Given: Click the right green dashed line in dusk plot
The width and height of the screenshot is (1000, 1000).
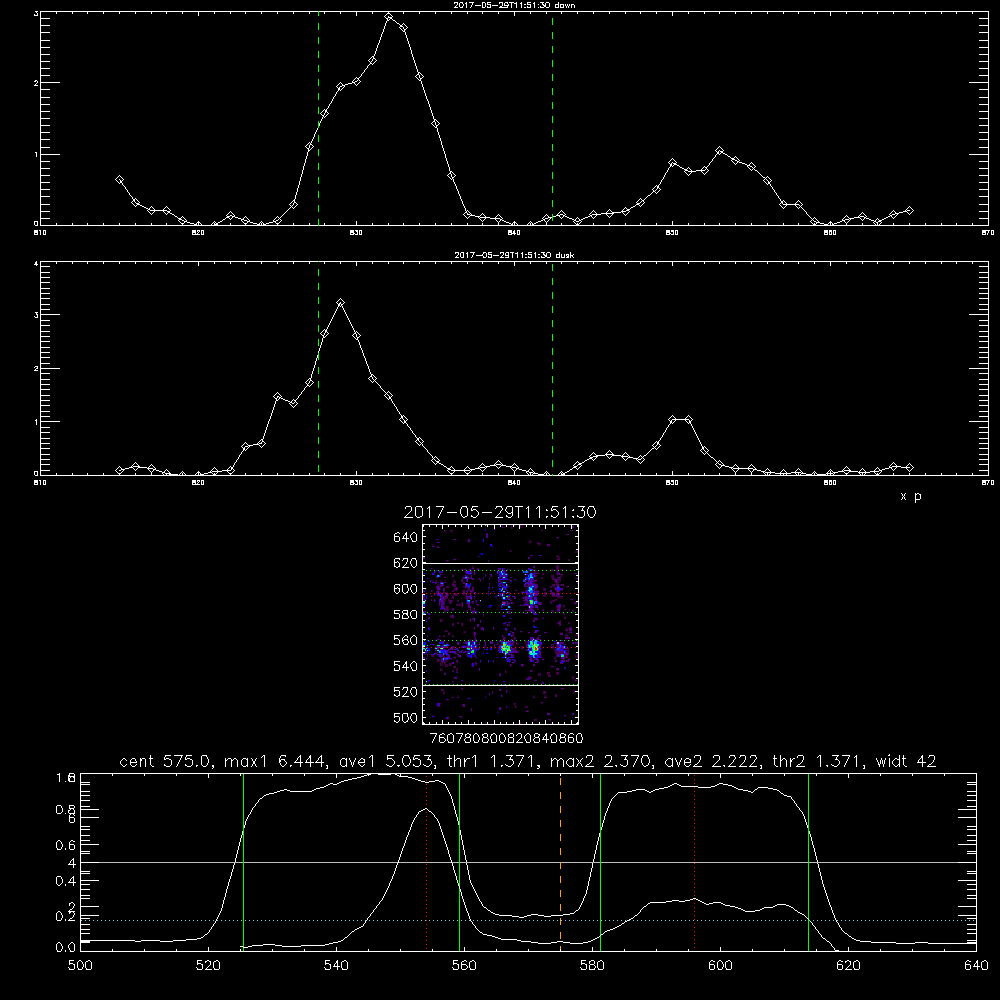Looking at the screenshot, I should tap(552, 369).
